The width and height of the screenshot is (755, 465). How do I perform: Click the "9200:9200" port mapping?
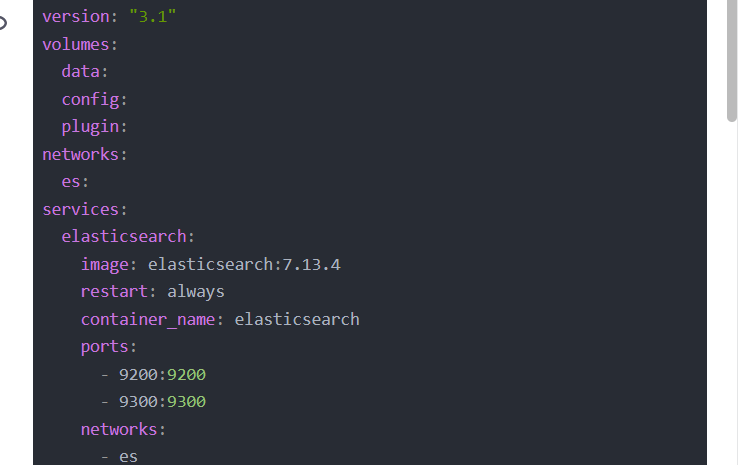[x=162, y=375]
